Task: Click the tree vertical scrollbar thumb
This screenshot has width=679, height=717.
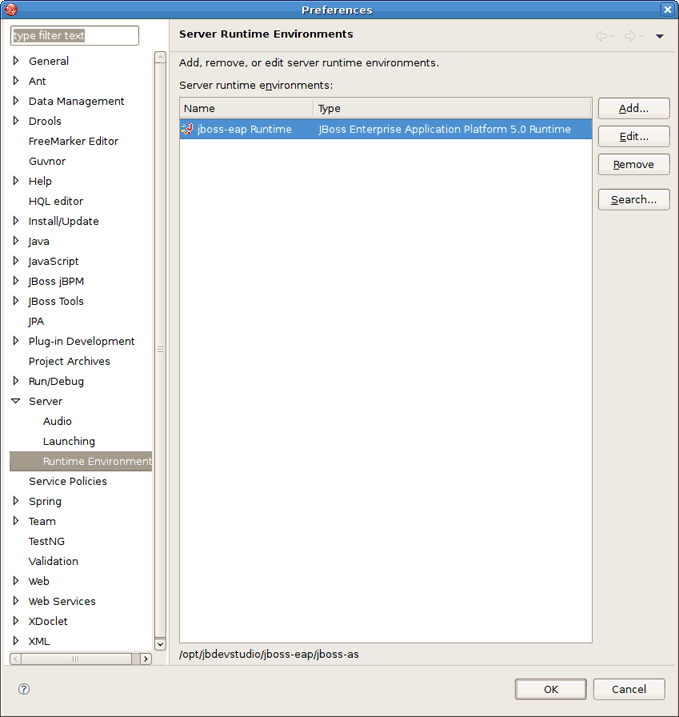Action: (x=160, y=350)
